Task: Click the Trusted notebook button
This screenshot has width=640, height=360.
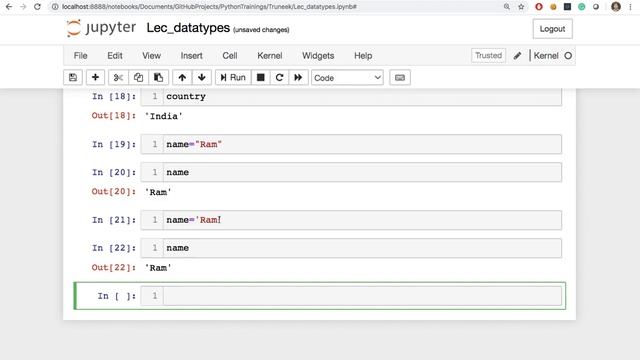Action: tap(488, 56)
